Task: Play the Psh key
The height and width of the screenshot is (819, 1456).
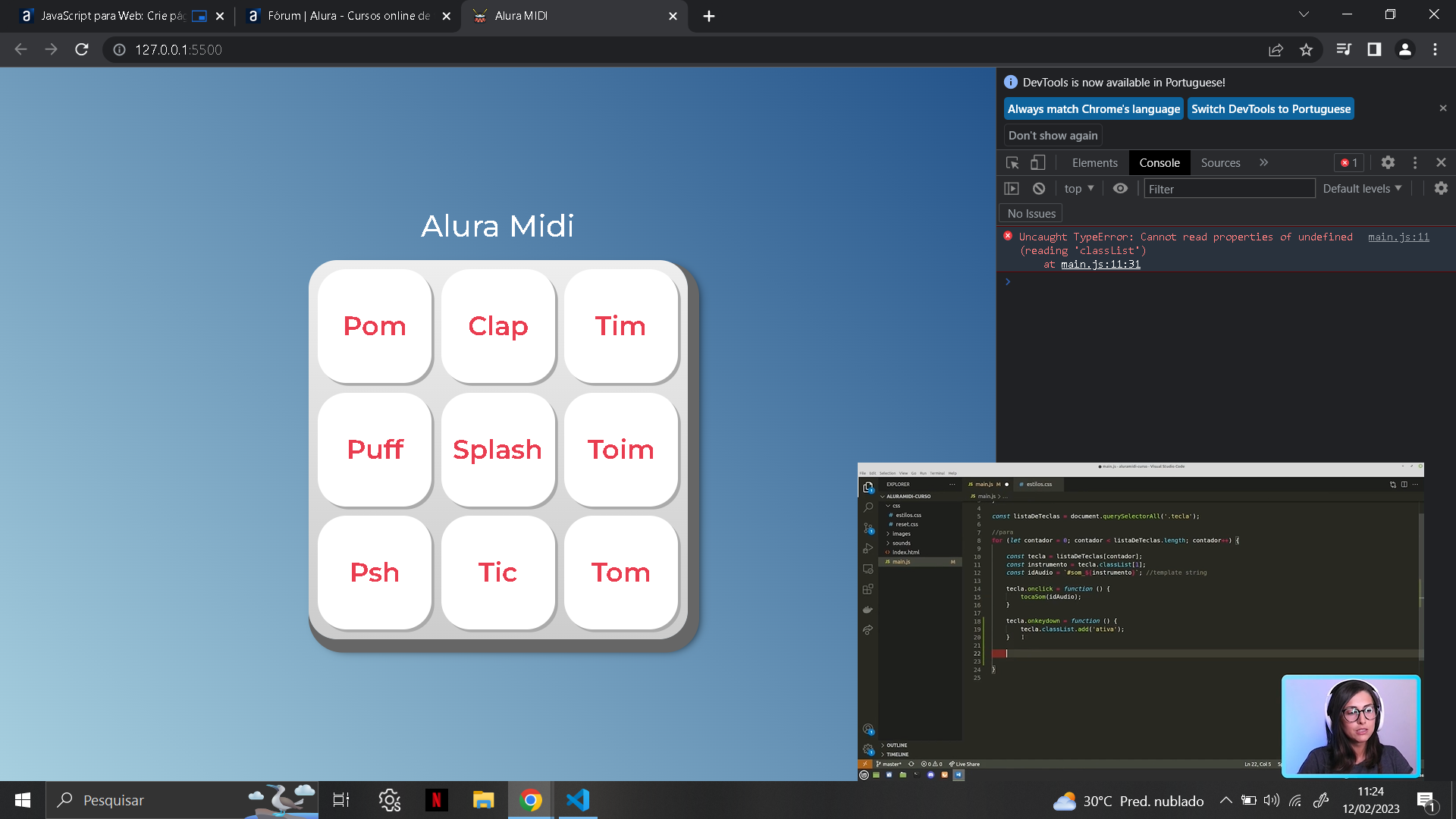Action: click(375, 573)
